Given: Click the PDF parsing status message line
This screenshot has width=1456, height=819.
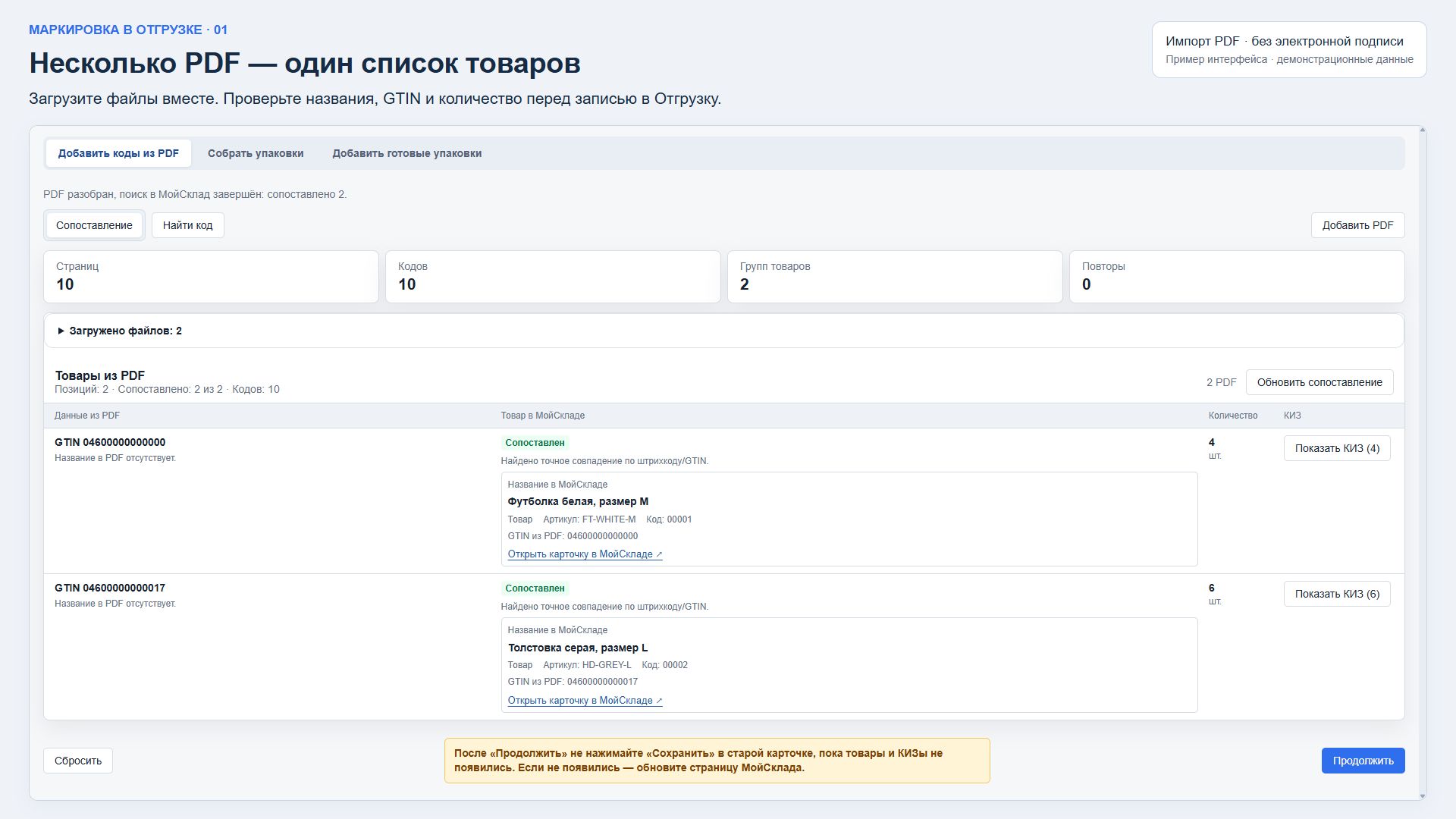Looking at the screenshot, I should coord(195,194).
